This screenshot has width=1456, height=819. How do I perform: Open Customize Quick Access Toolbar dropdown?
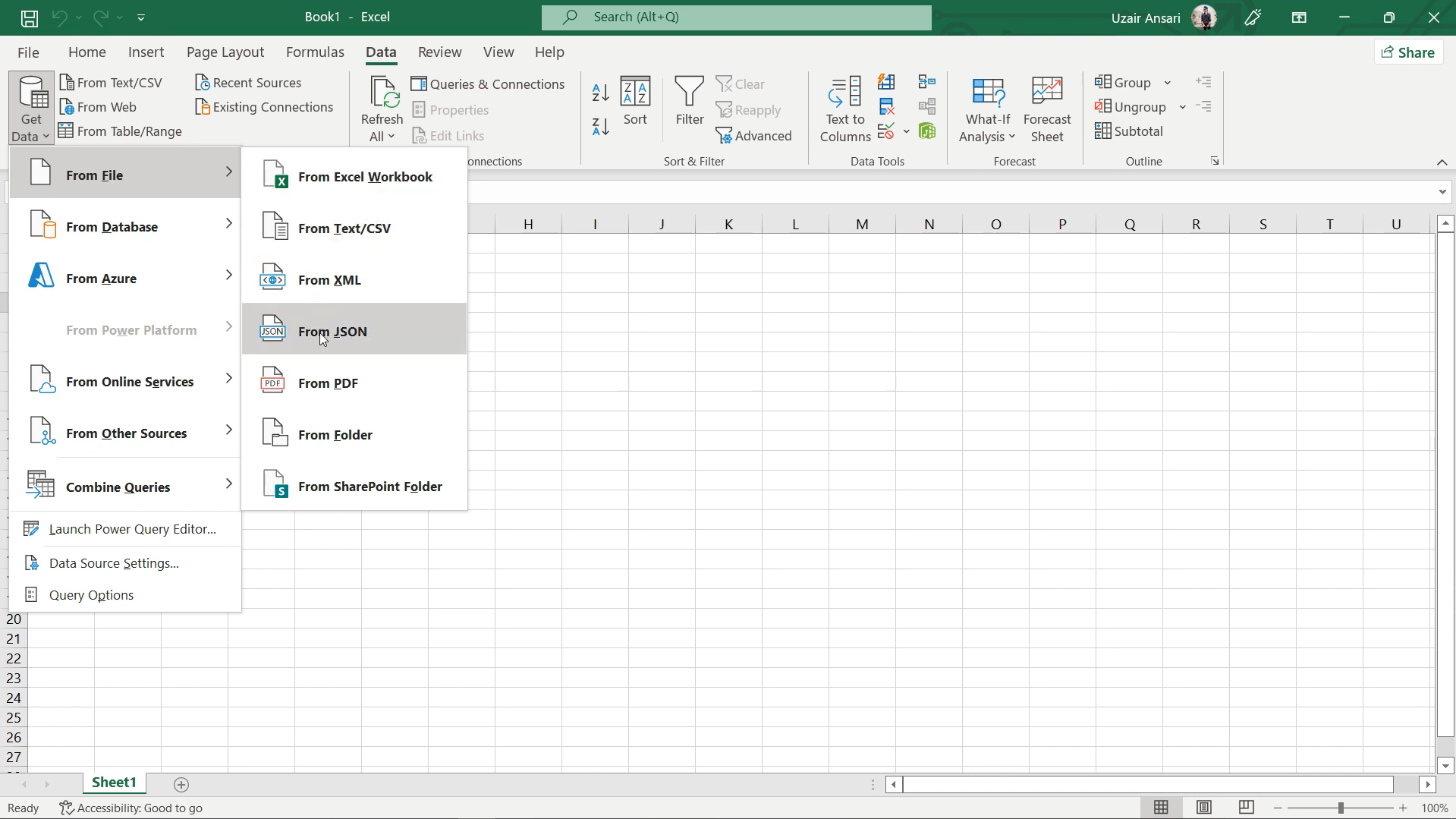coord(141,17)
